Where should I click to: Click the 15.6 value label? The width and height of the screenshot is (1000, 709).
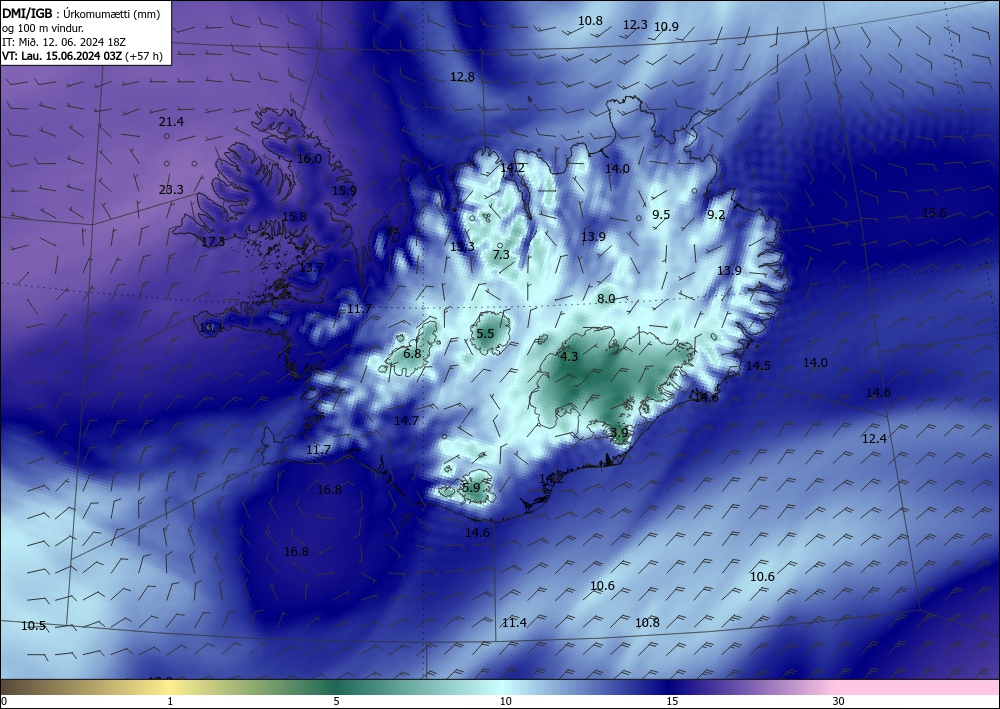point(934,212)
